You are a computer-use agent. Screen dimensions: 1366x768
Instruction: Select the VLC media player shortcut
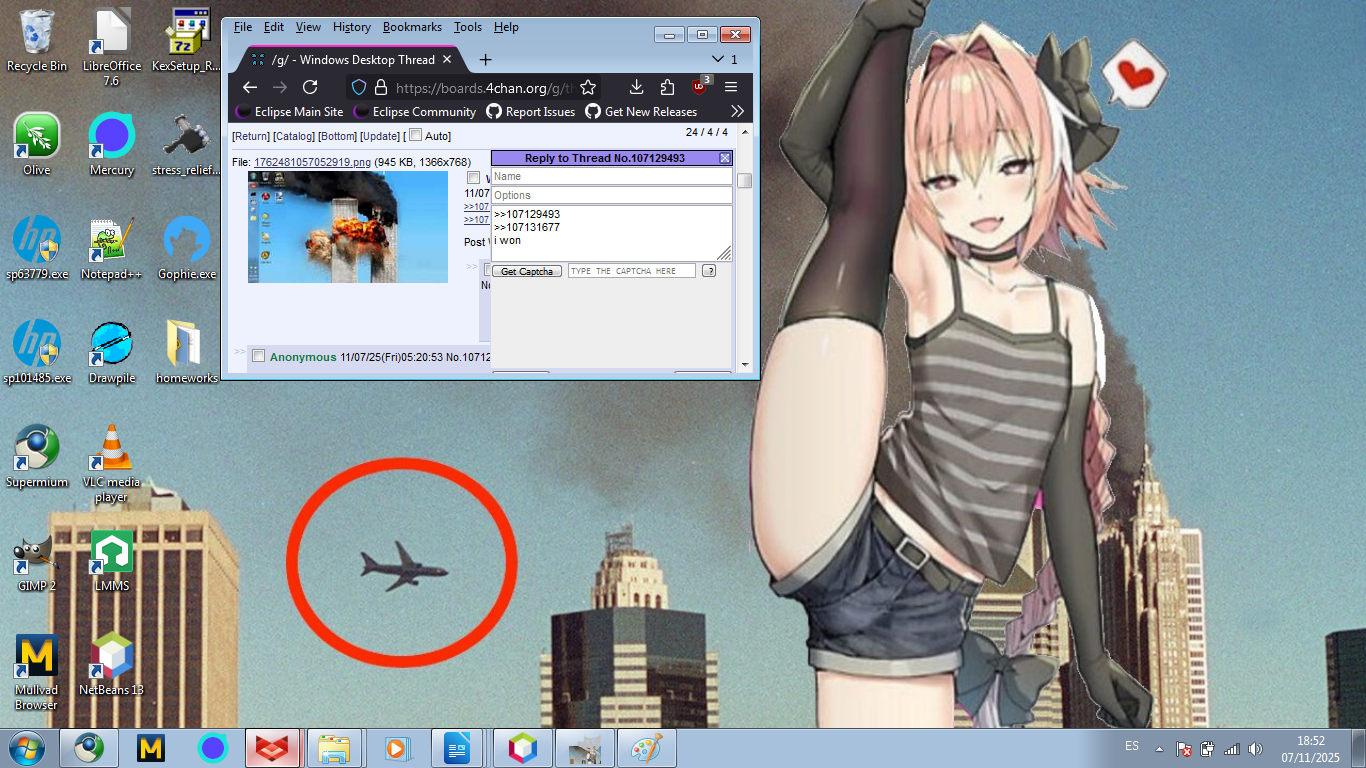click(x=112, y=464)
